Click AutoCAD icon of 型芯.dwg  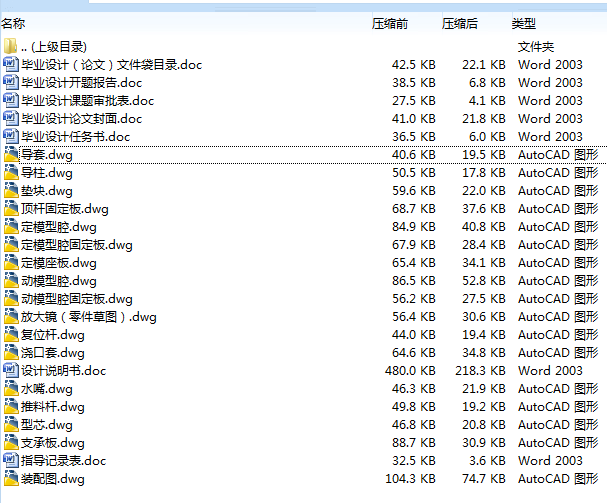point(11,424)
